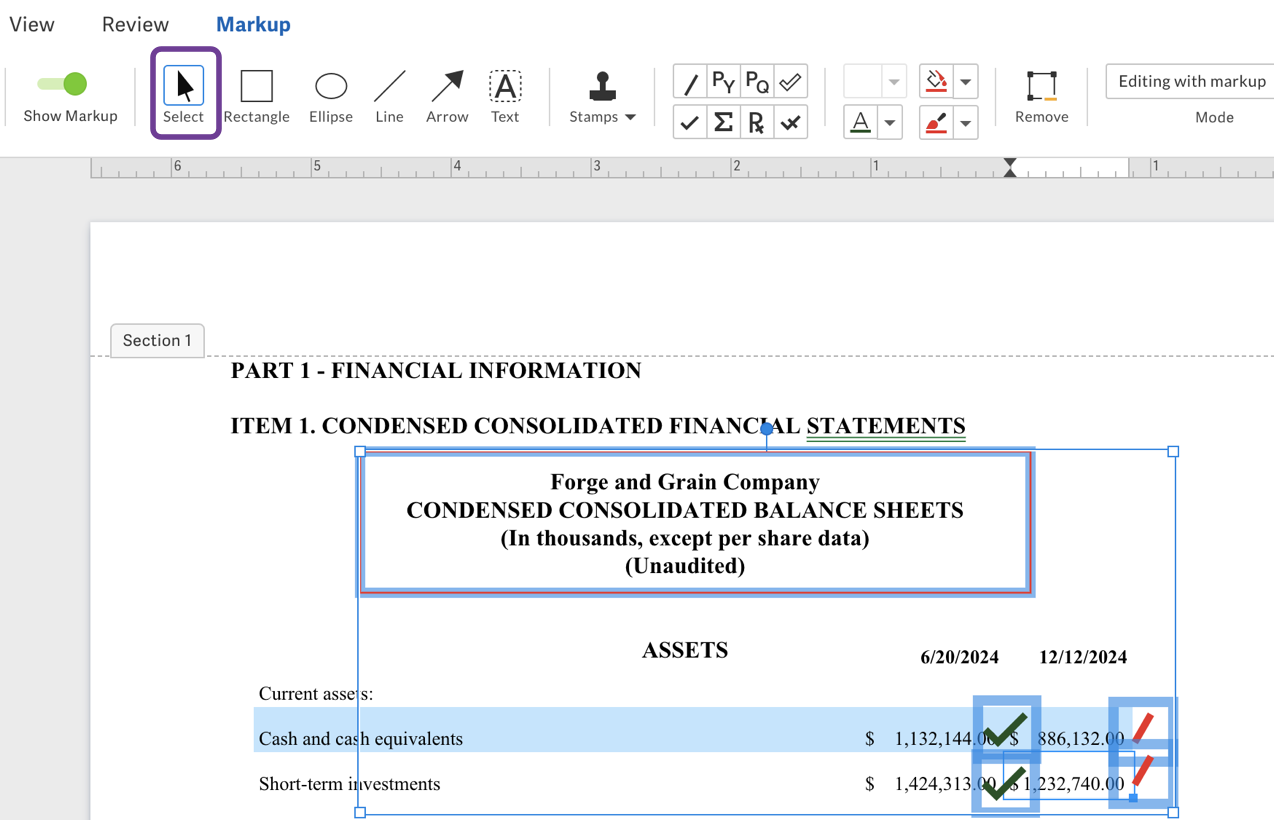Open the Stamps tool
1274x820 pixels.
(x=602, y=96)
